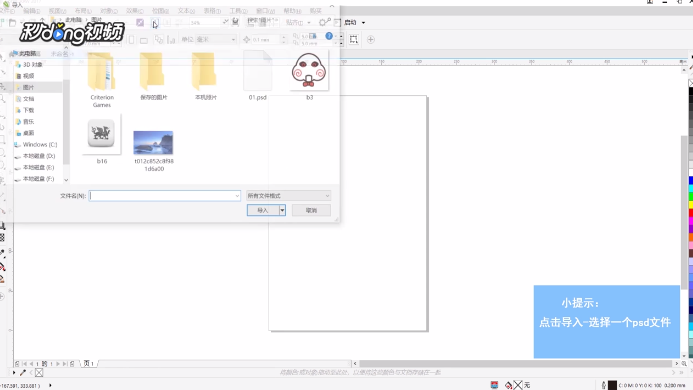Open the 单位 units dropdown
Viewport: 693px width, 390px height.
coord(215,40)
